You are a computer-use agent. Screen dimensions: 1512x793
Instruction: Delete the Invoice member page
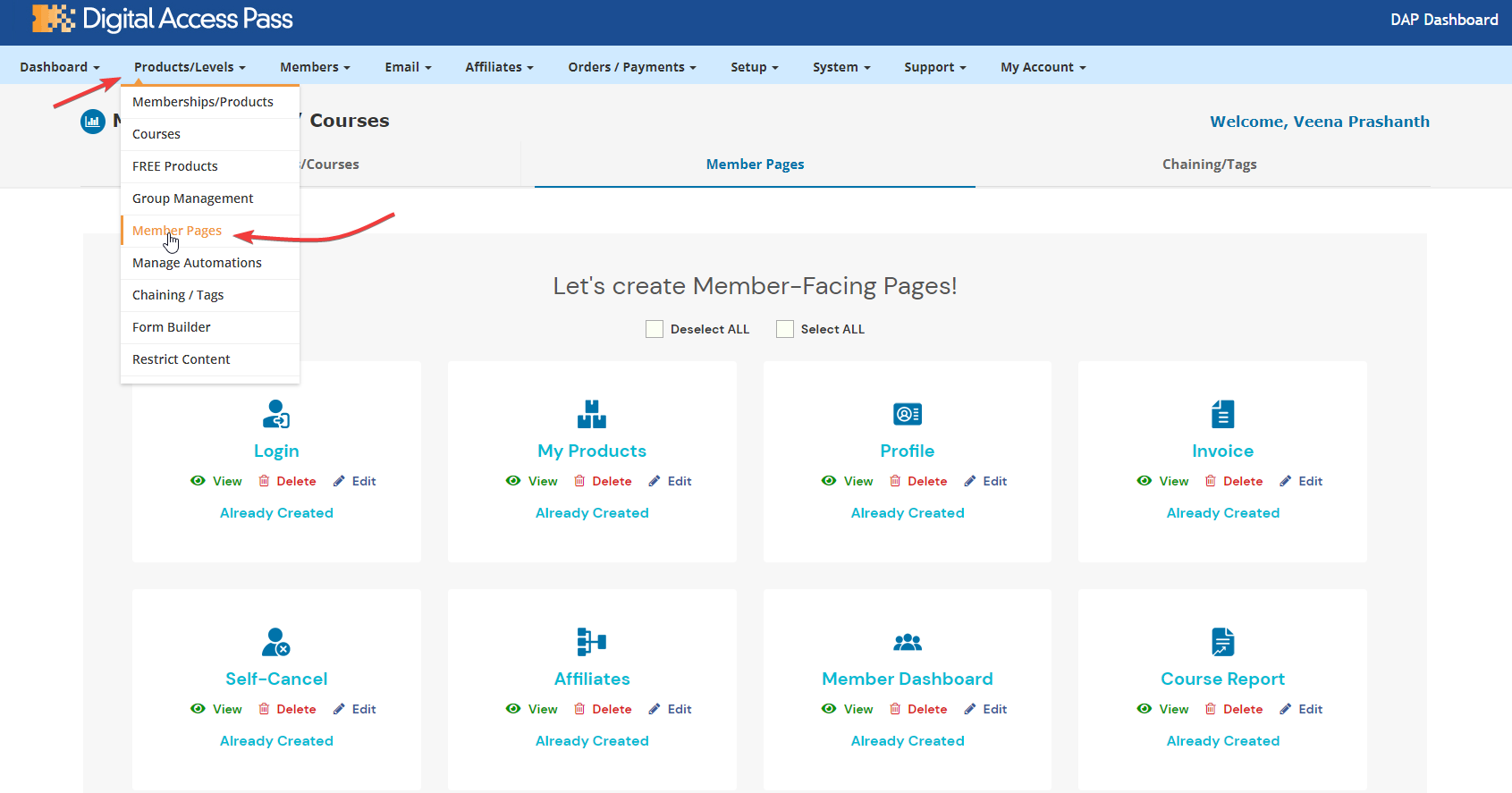[1234, 481]
